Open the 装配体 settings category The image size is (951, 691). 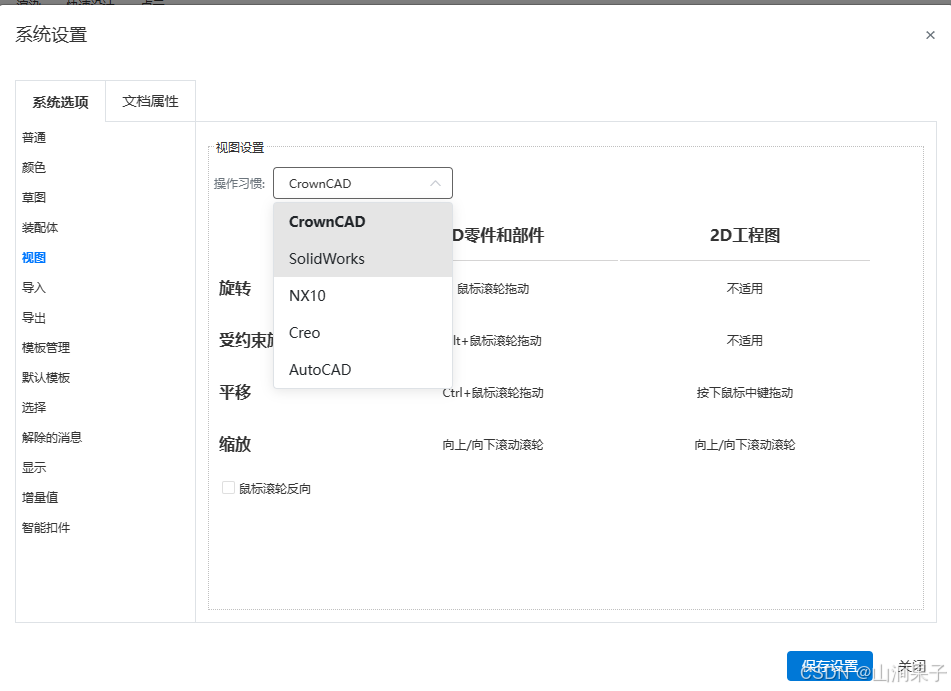click(40, 228)
